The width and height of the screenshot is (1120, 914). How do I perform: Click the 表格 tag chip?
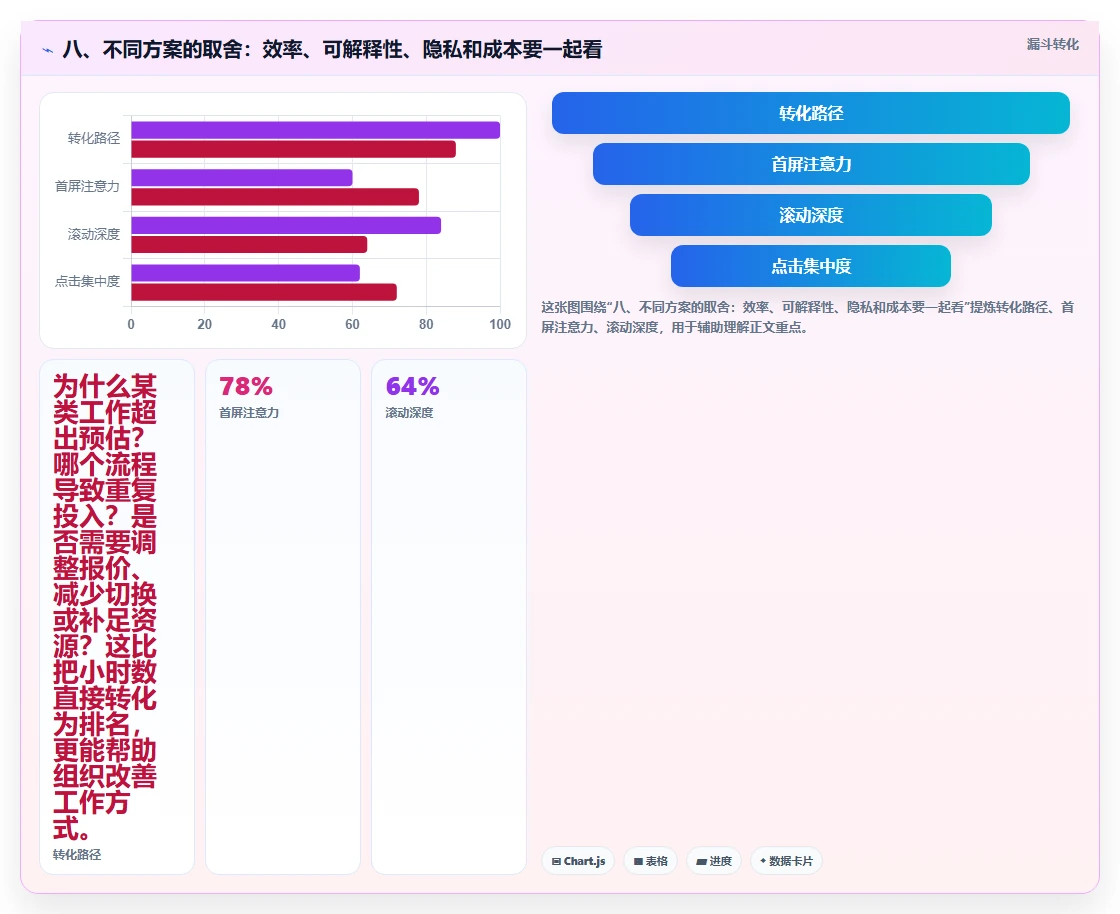coord(651,861)
